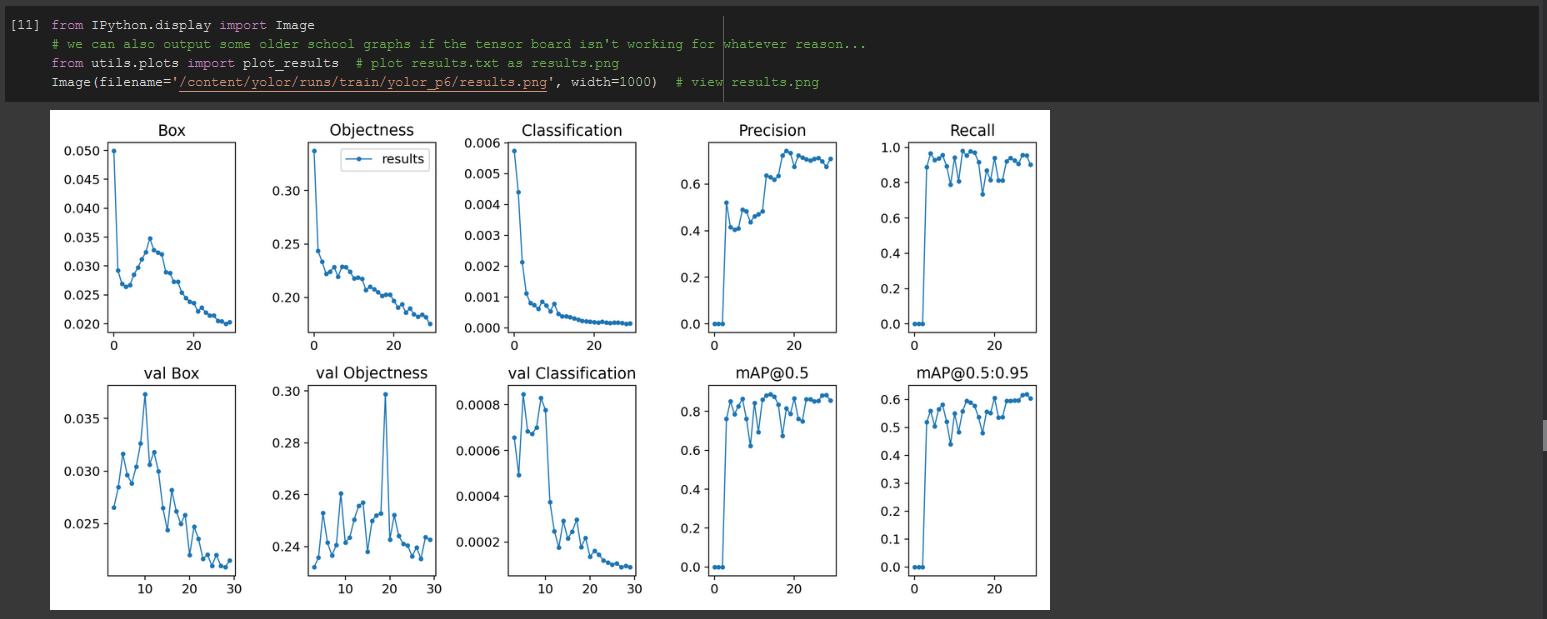Click the '# plot results.txt as results.png' comment

click(487, 63)
